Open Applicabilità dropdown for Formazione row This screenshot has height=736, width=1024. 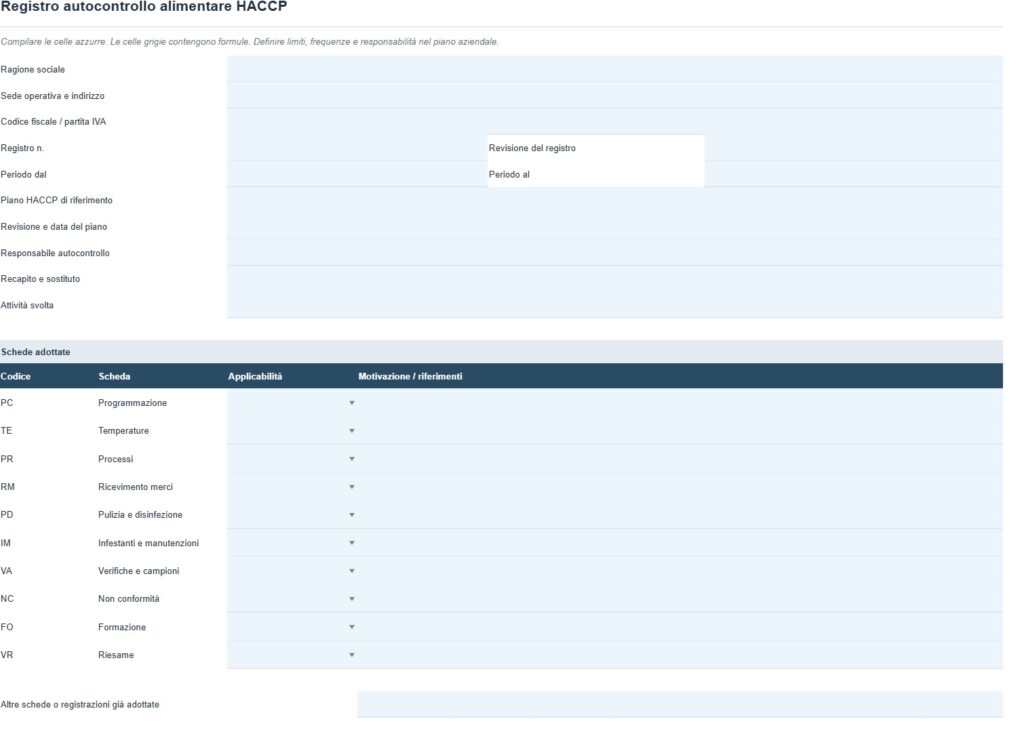pos(351,627)
